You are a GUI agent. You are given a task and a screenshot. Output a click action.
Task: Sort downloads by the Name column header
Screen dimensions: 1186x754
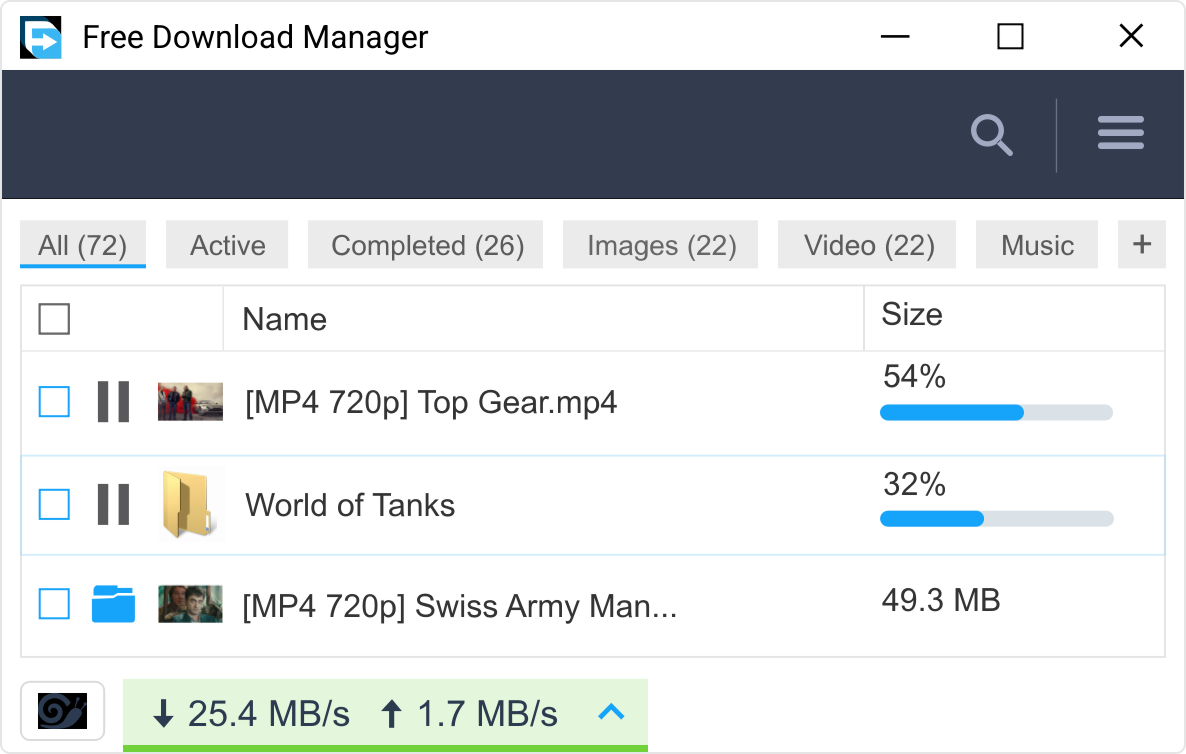284,320
